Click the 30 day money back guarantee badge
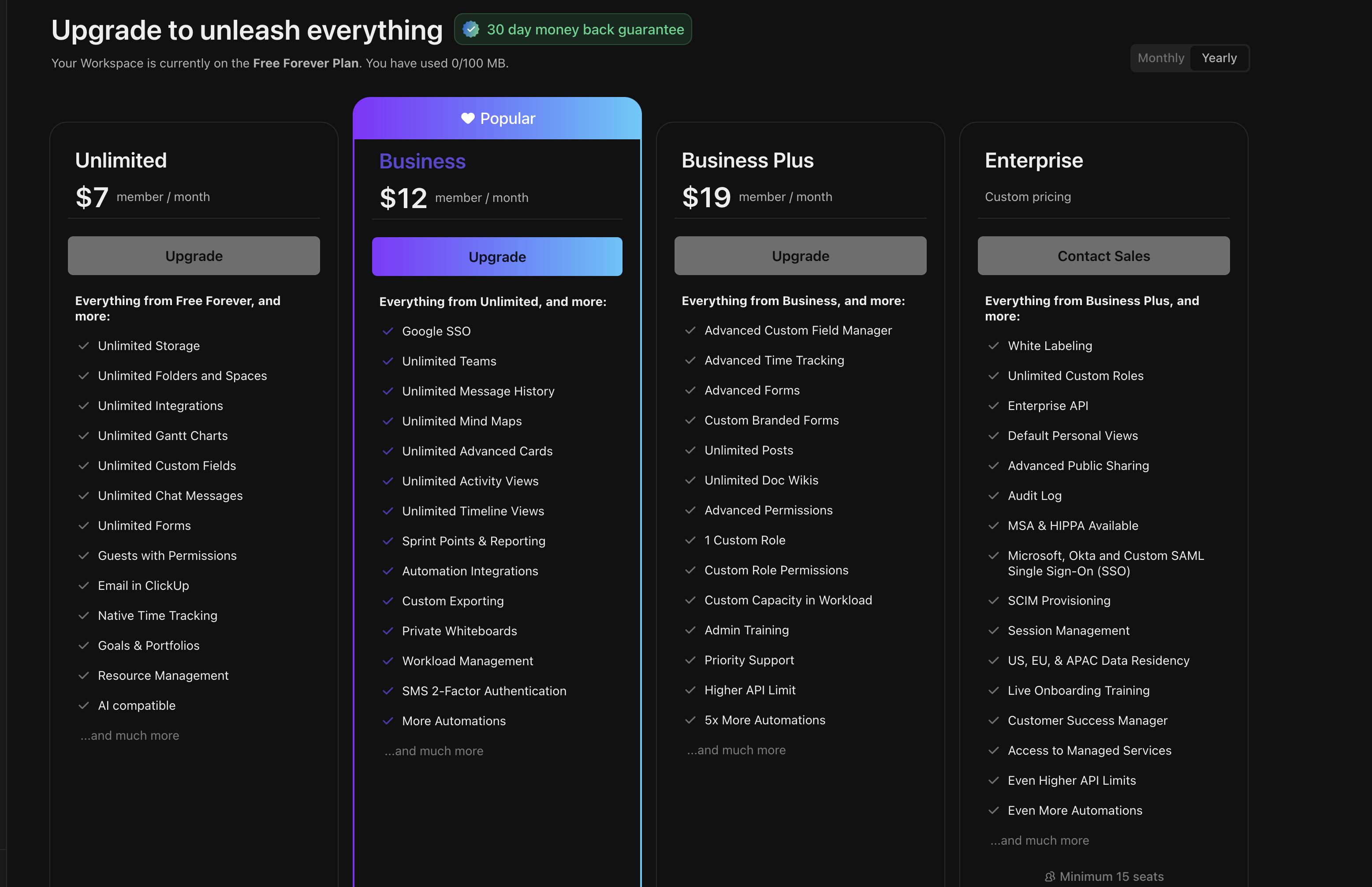The width and height of the screenshot is (1372, 887). click(573, 30)
